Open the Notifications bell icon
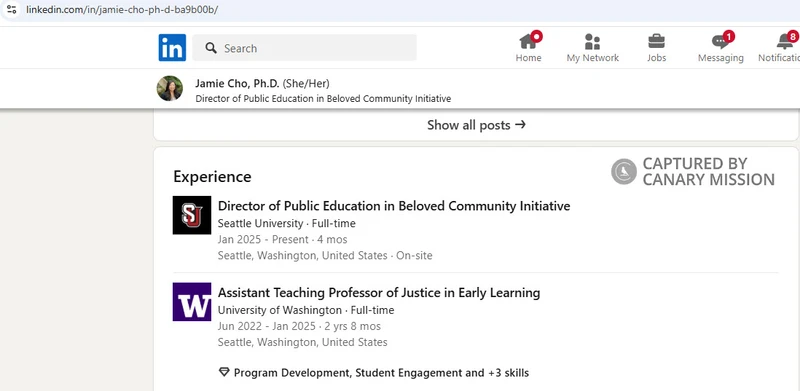 click(x=785, y=41)
